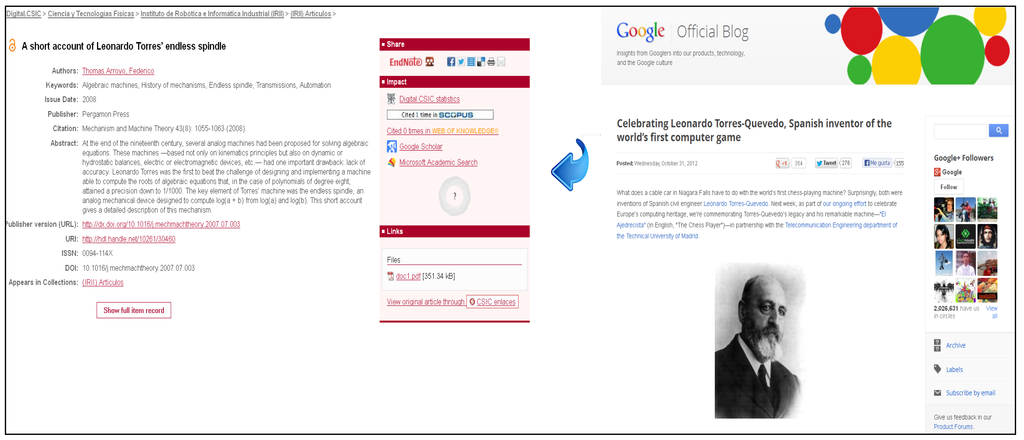Click the Google +1 button
The width and height of the screenshot is (1024, 440).
783,162
